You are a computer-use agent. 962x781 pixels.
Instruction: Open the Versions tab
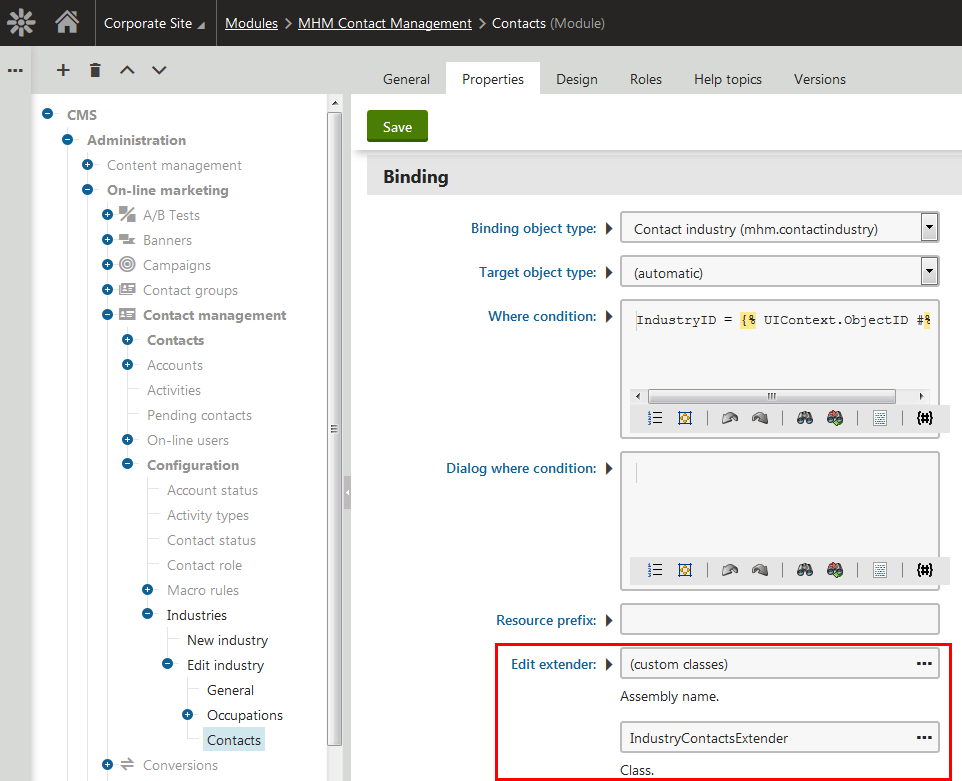pos(820,79)
